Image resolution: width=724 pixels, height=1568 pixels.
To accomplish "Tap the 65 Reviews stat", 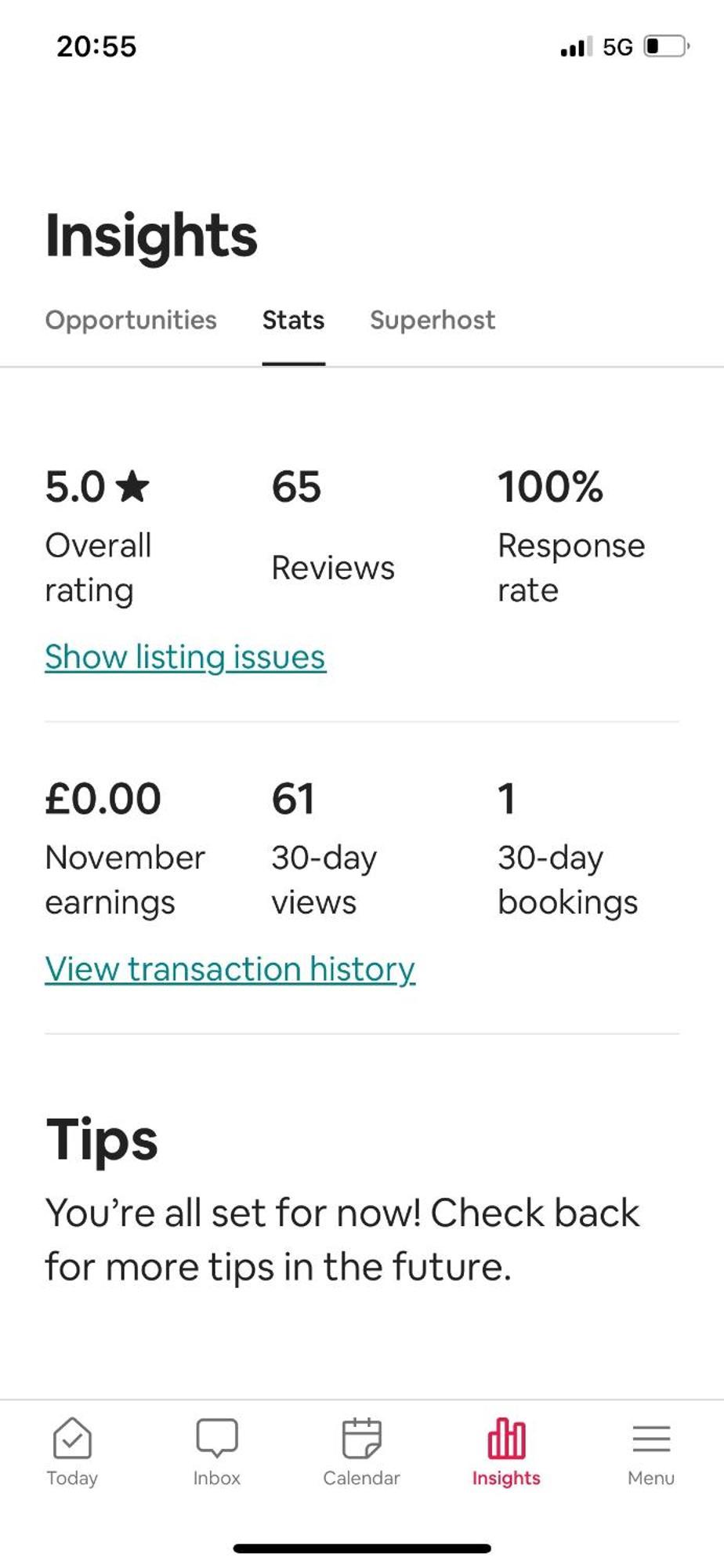I will coord(333,525).
